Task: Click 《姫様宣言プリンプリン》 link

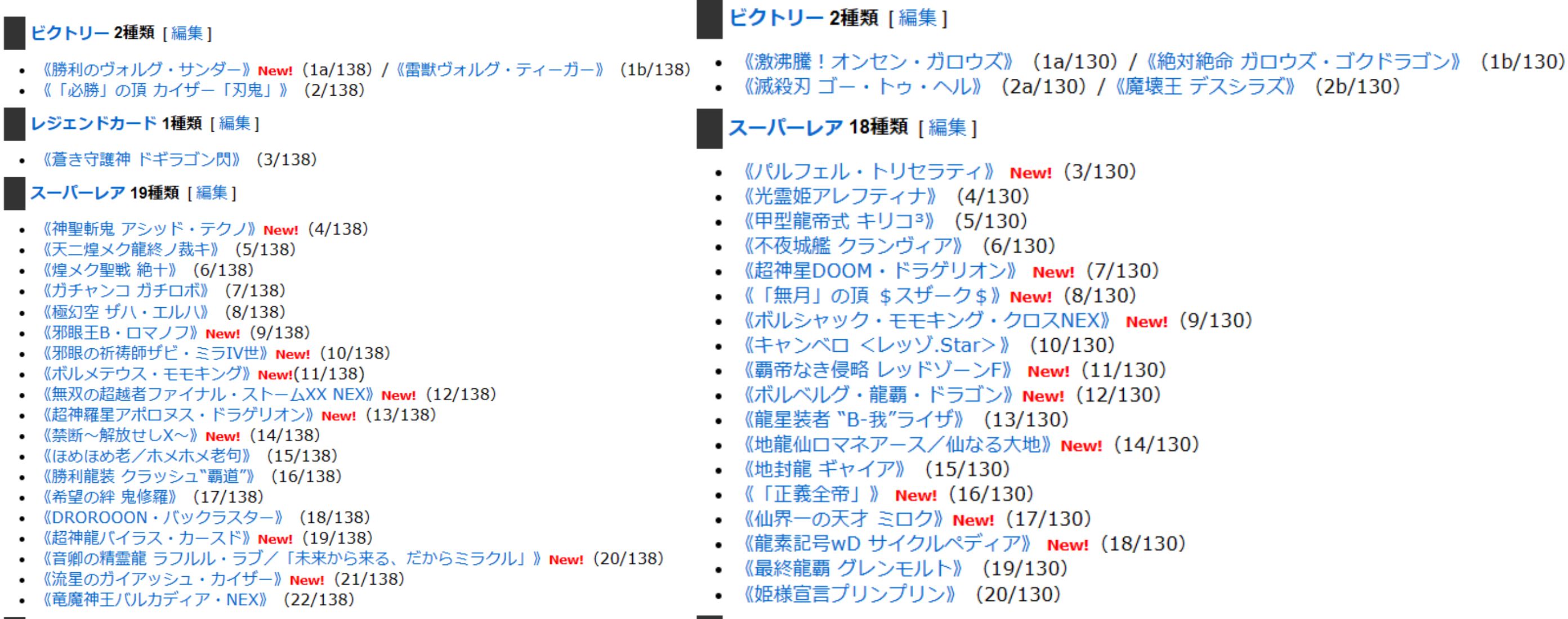Action: click(x=850, y=594)
